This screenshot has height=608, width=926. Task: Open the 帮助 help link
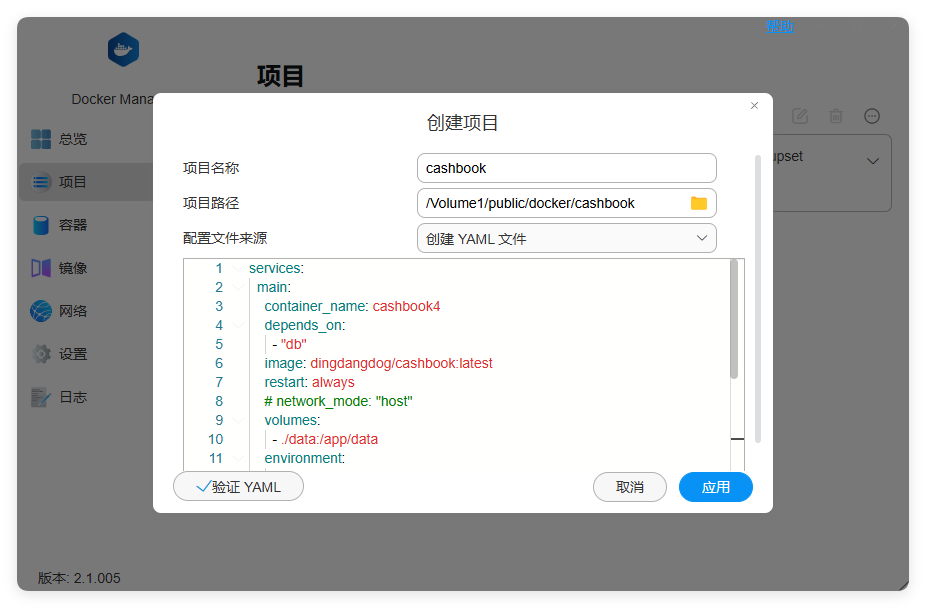[780, 26]
